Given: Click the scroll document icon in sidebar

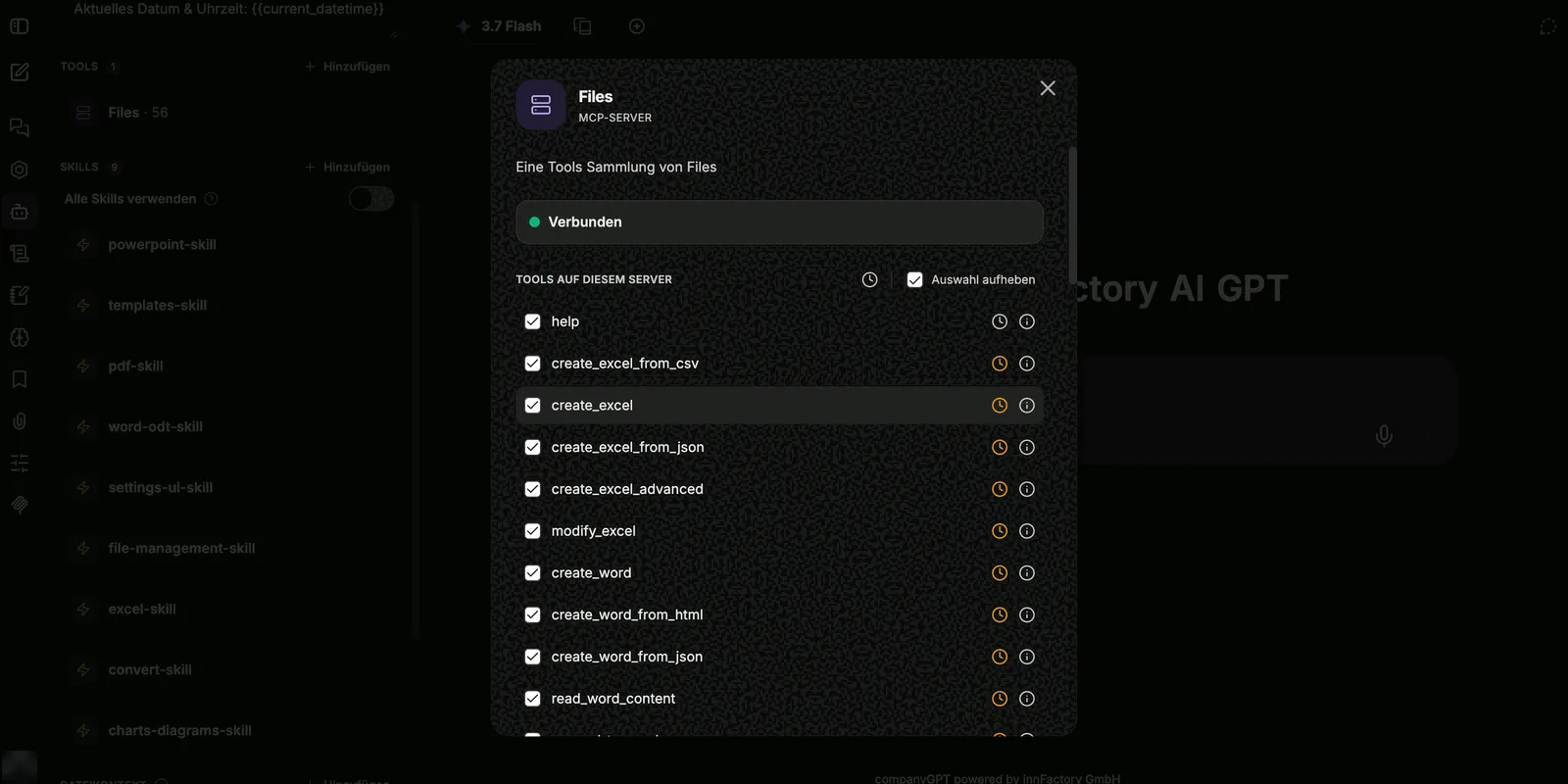Looking at the screenshot, I should click(20, 254).
